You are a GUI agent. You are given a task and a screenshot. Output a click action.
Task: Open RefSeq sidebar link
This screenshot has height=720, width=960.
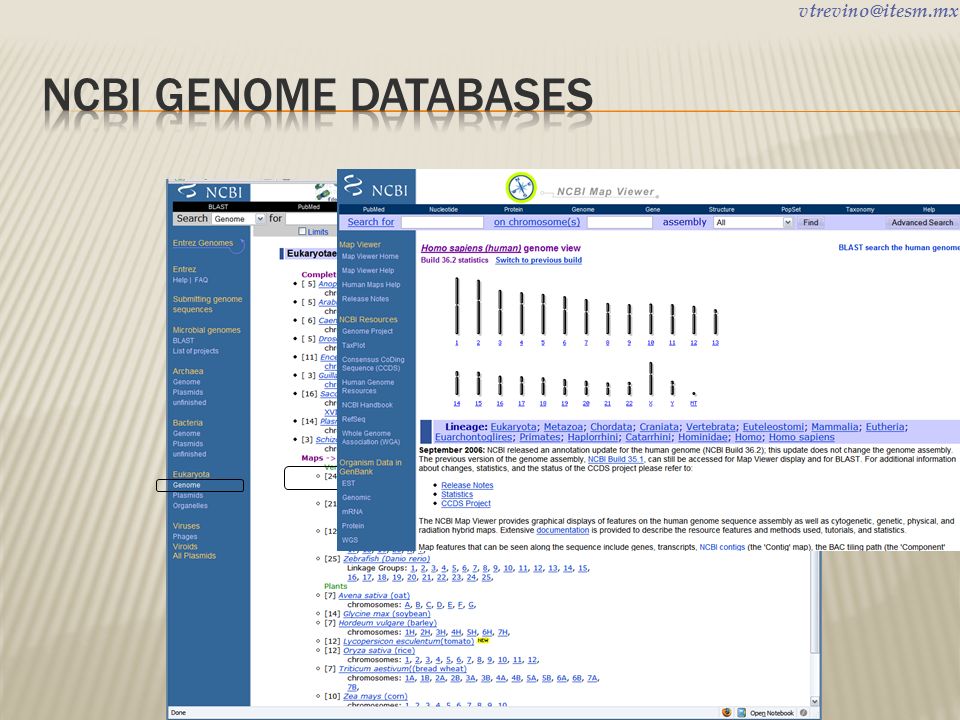click(353, 419)
